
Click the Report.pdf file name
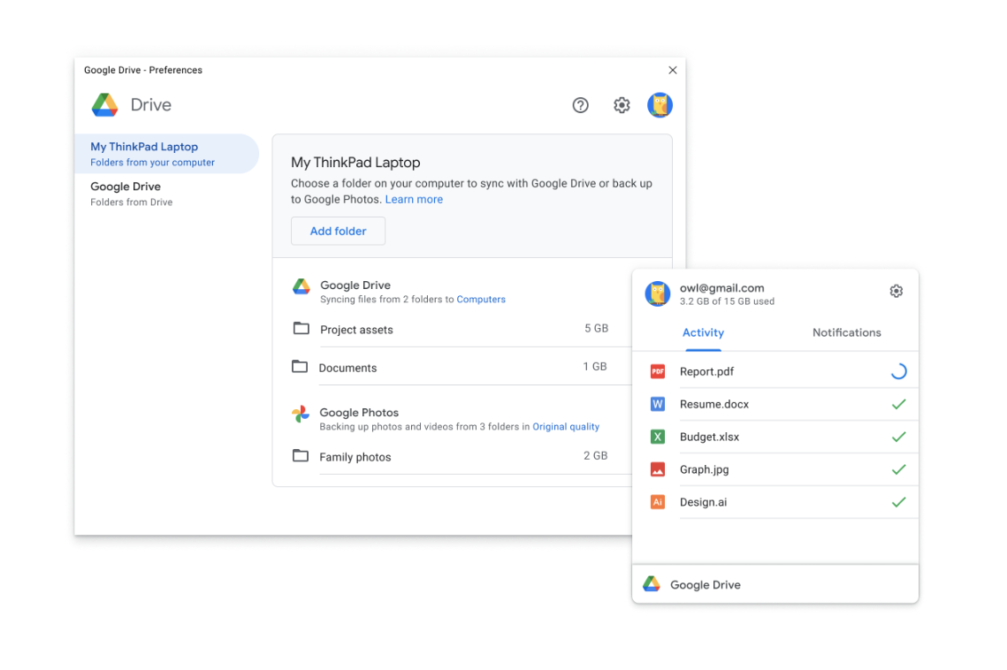(x=706, y=372)
